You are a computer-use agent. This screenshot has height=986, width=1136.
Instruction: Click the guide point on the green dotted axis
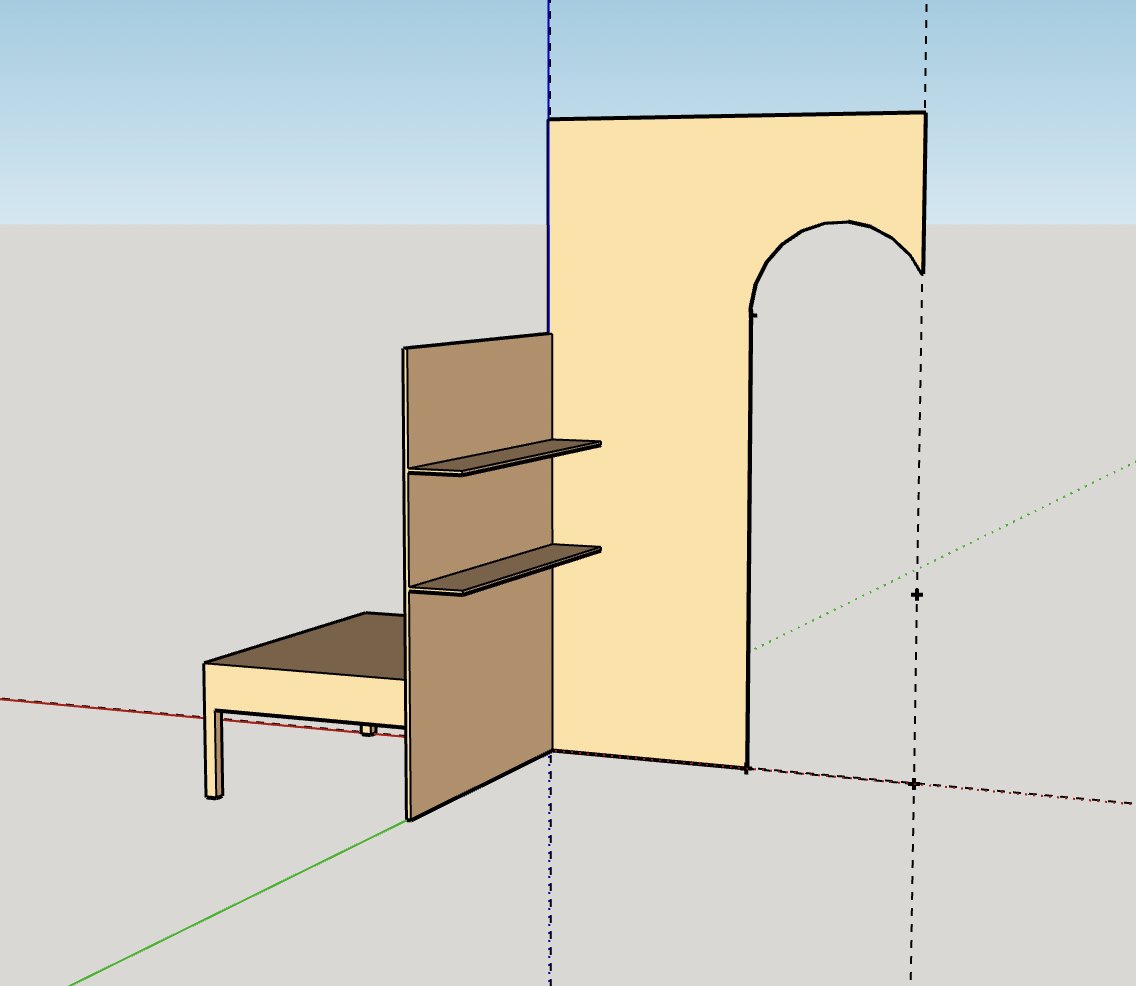pos(916,595)
